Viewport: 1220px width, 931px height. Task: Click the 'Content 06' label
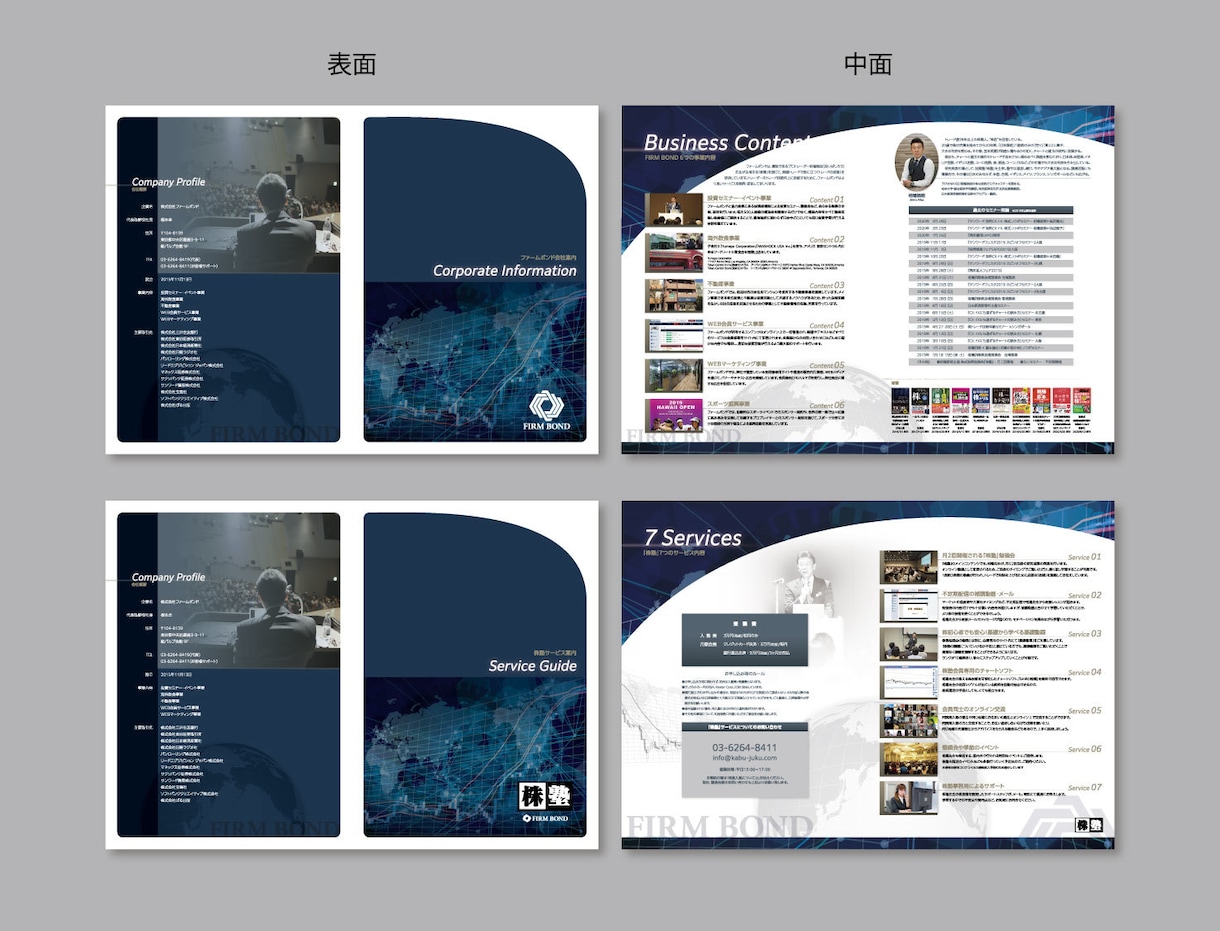click(826, 405)
